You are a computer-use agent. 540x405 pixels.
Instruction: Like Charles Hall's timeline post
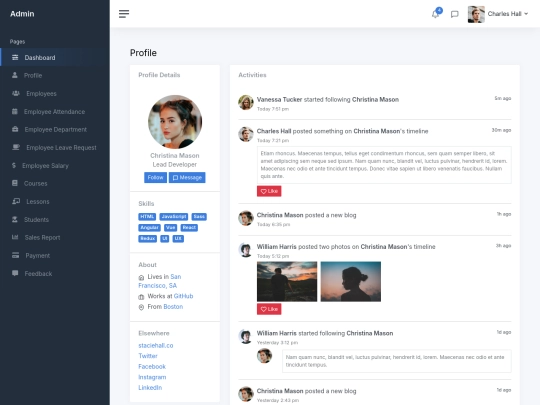pyautogui.click(x=269, y=191)
